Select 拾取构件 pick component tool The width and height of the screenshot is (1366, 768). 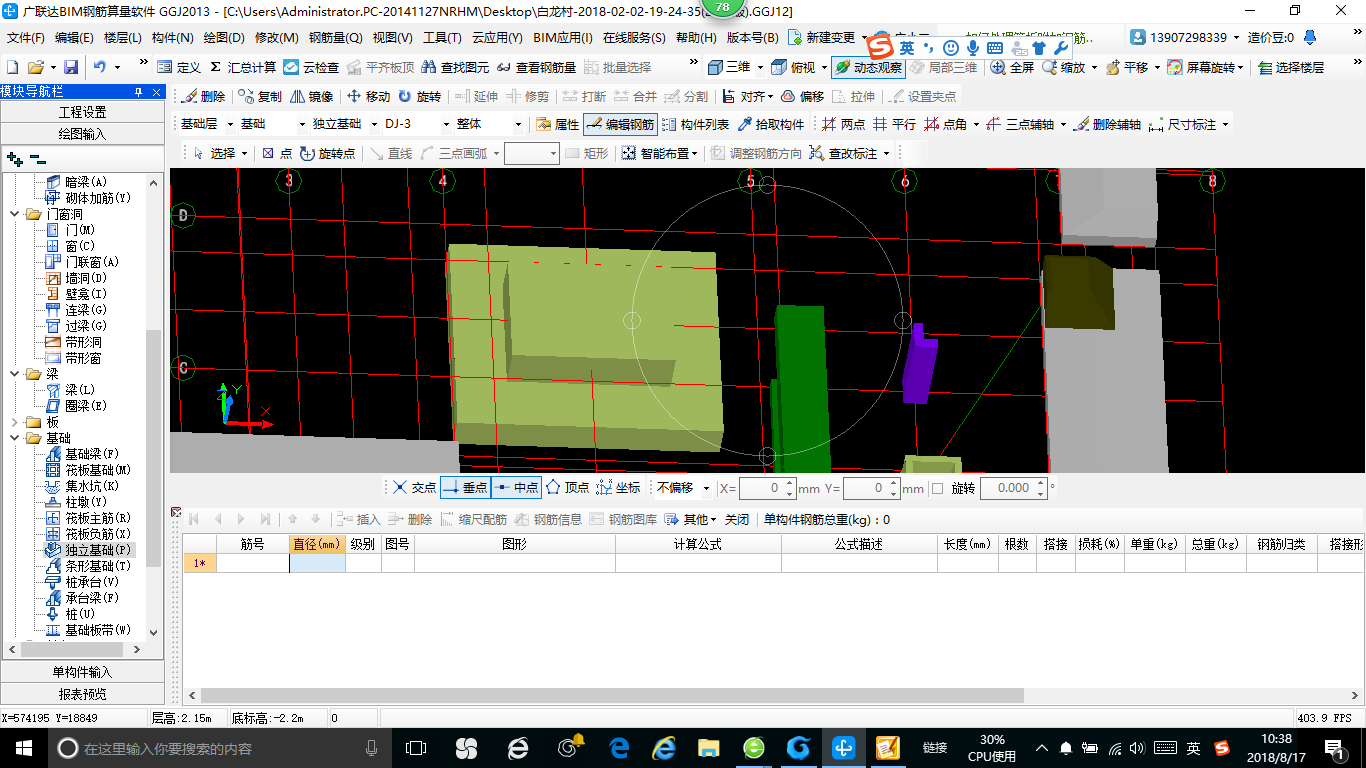click(x=771, y=125)
